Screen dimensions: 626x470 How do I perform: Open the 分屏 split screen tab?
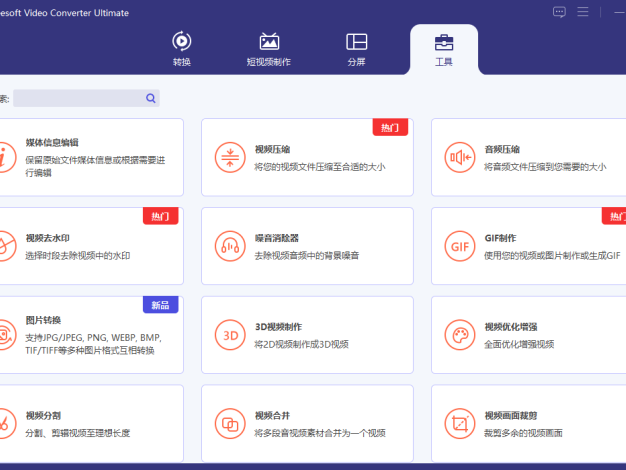[357, 48]
